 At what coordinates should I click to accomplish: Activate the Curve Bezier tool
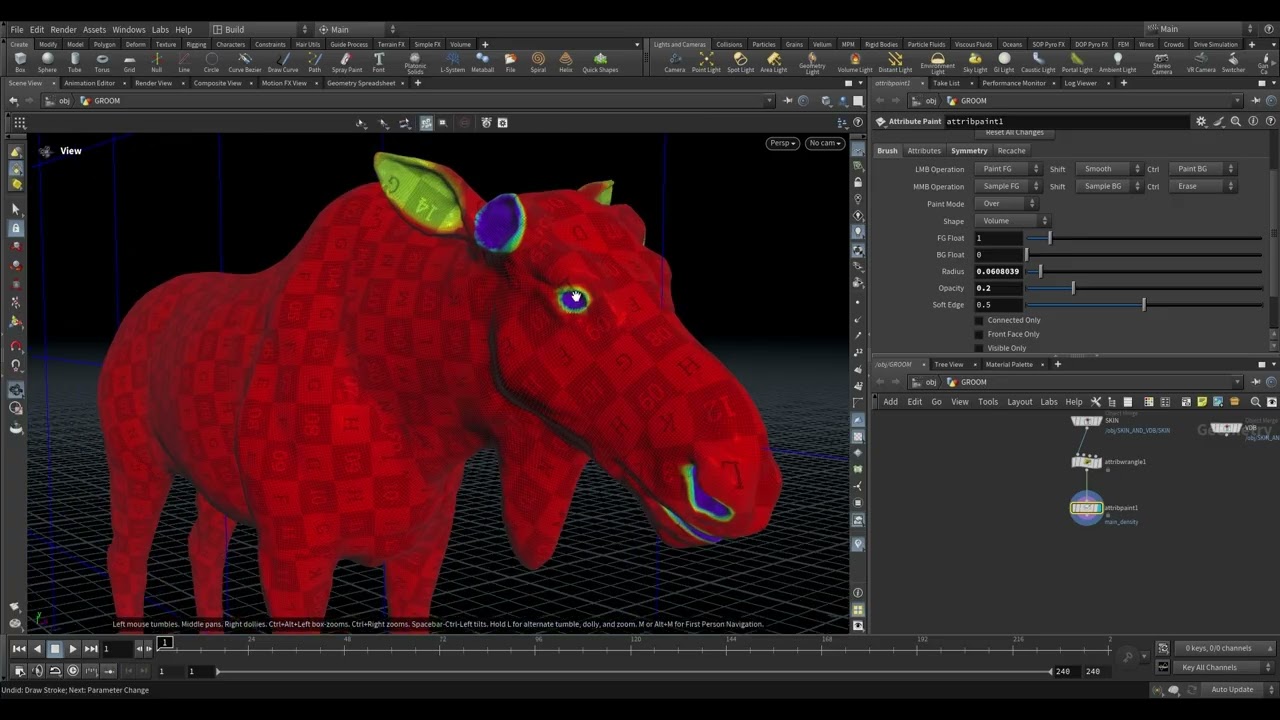pos(244,63)
